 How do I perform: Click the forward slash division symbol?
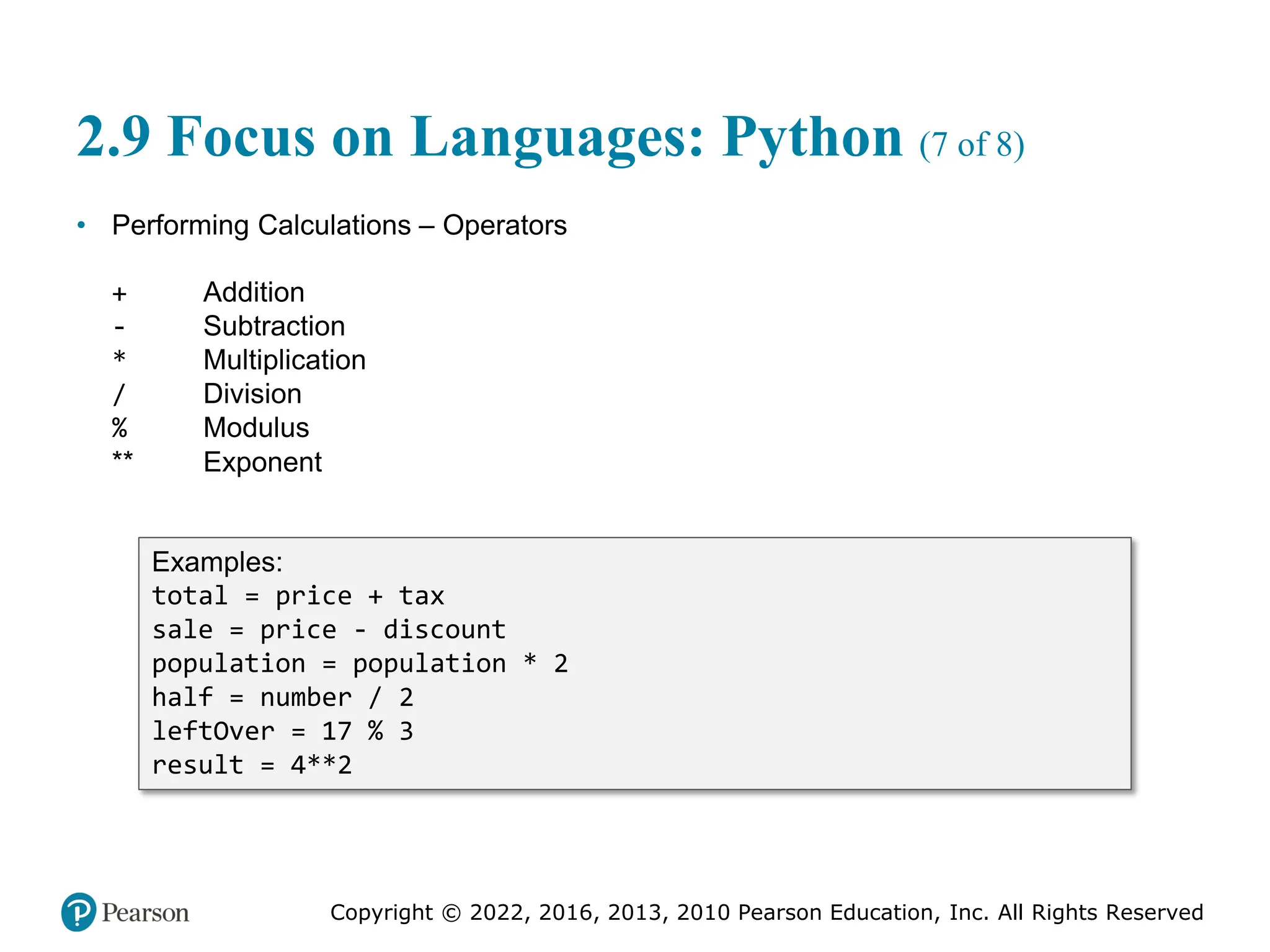119,394
